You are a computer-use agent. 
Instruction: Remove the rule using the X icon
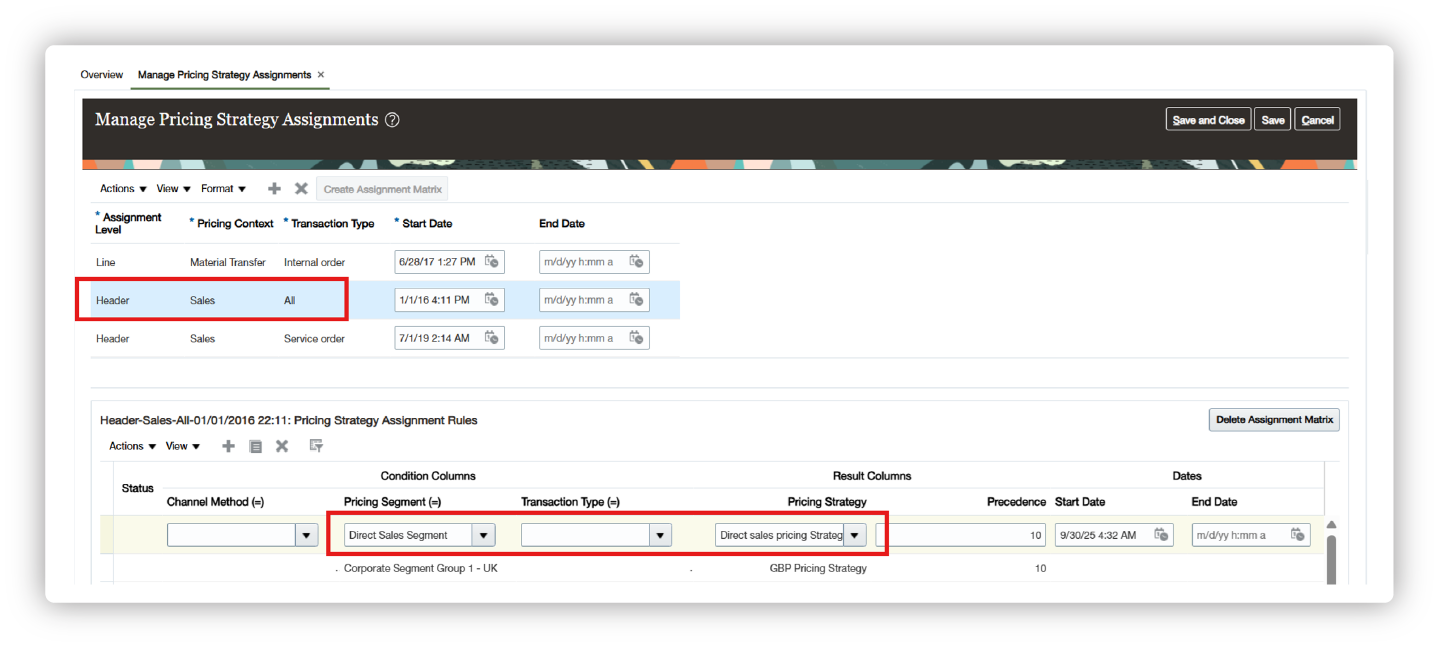coord(282,446)
